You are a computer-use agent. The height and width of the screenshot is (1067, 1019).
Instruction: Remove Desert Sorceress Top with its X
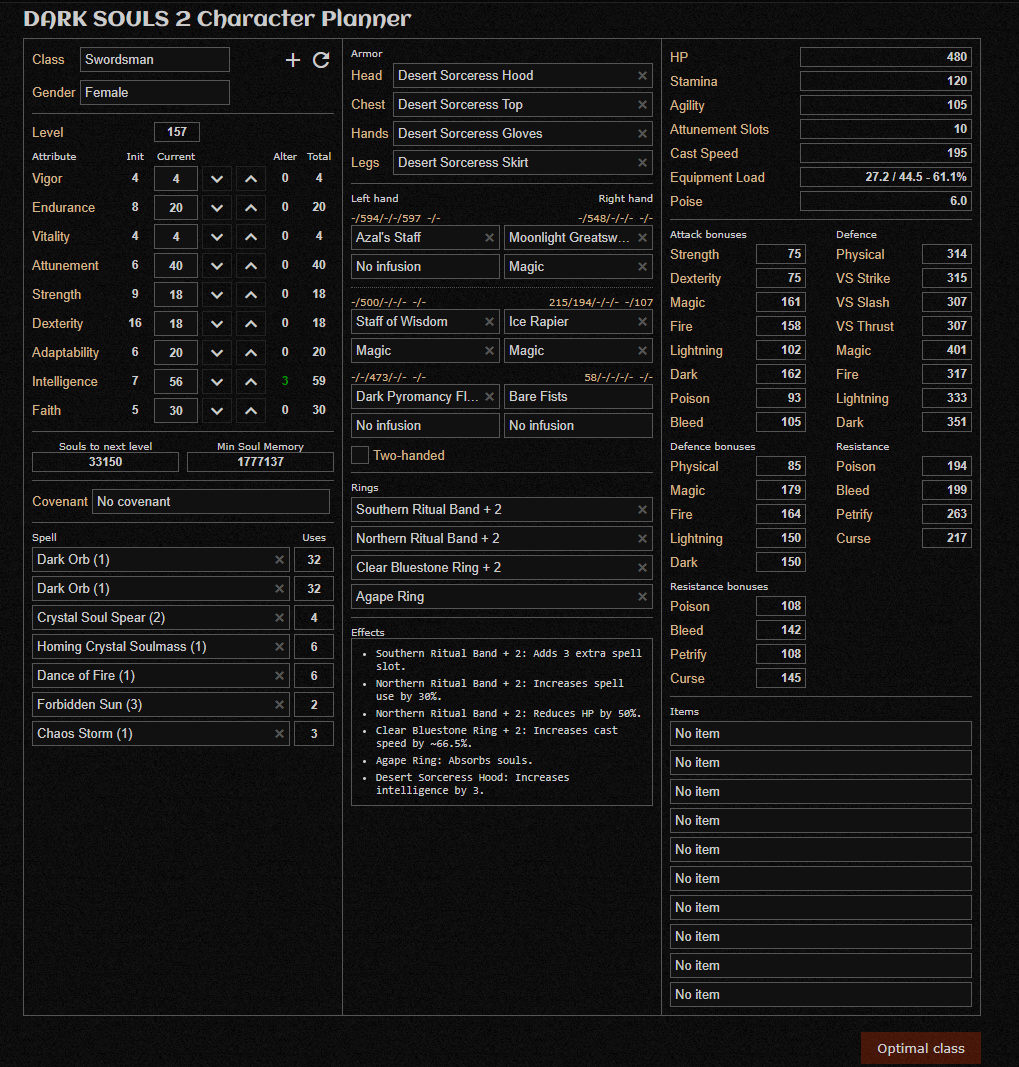[x=642, y=105]
